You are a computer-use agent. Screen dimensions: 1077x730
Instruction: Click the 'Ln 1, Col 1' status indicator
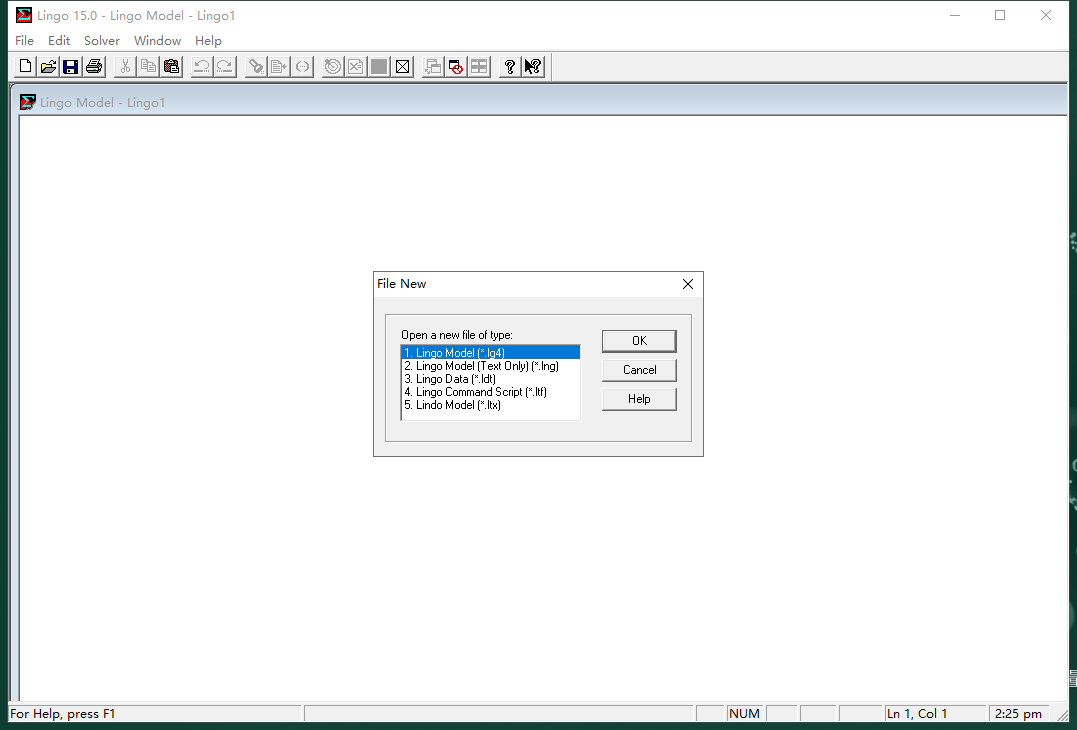tap(934, 714)
